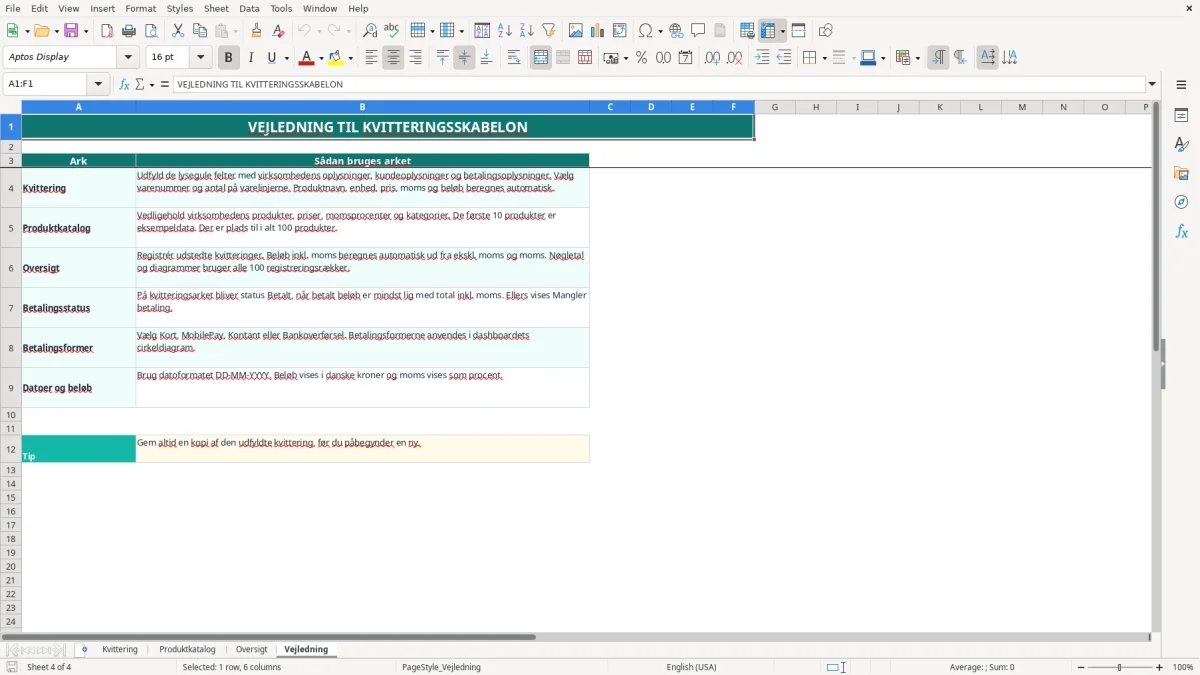Click the Zoom In plus button
This screenshot has height=675, width=1200.
[x=1160, y=667]
